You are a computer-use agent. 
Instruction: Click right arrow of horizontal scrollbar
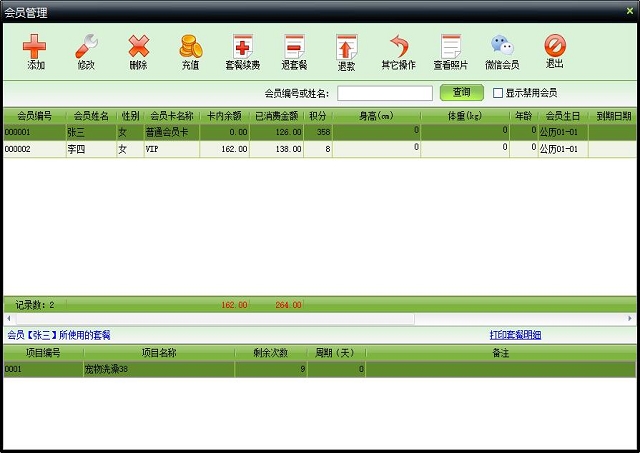click(630, 318)
